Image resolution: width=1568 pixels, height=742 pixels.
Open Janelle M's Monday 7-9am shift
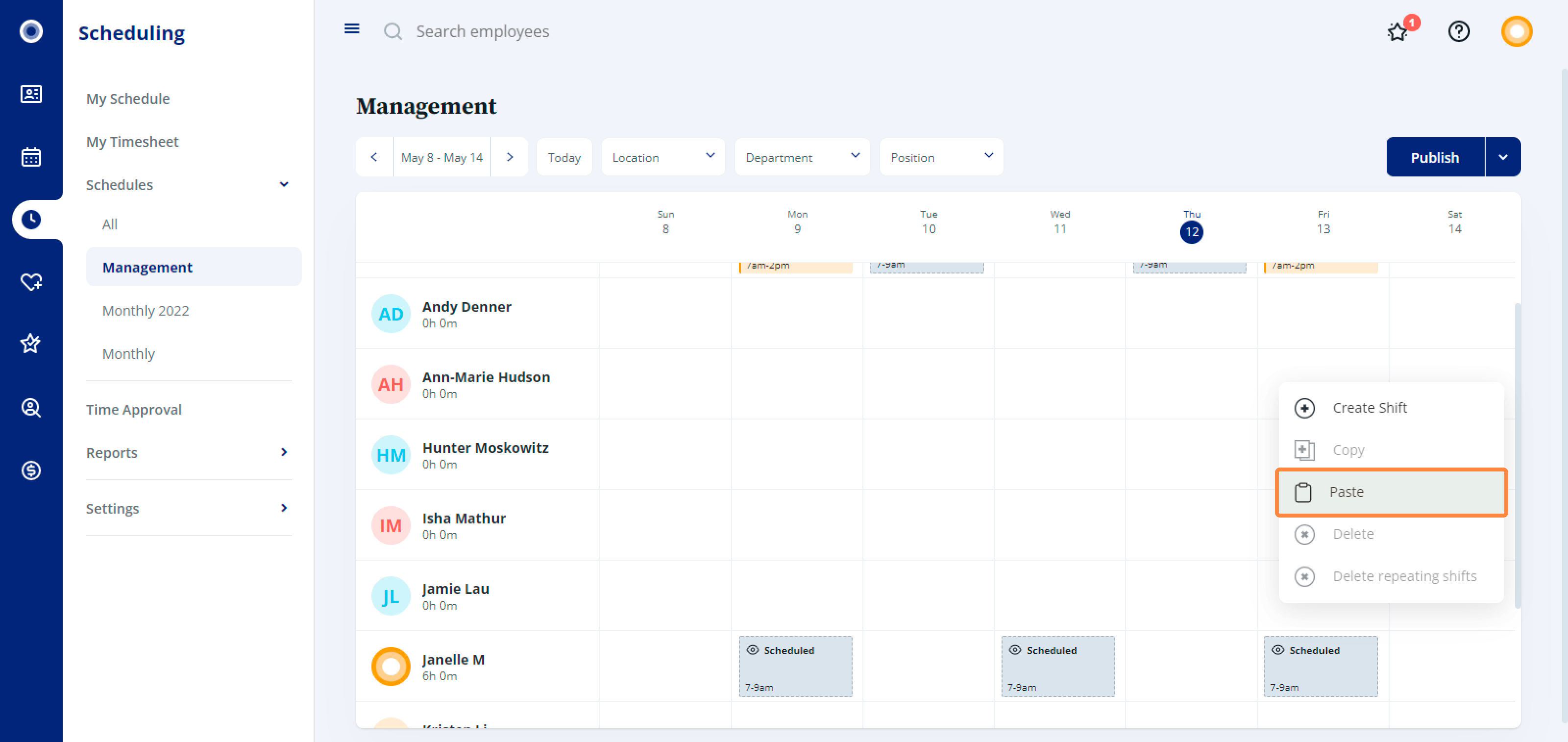tap(795, 667)
